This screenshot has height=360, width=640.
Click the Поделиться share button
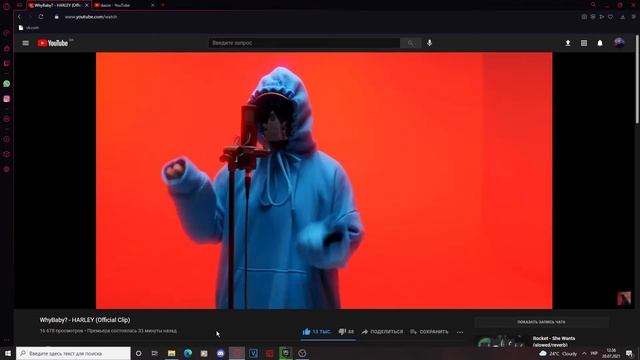(382, 332)
